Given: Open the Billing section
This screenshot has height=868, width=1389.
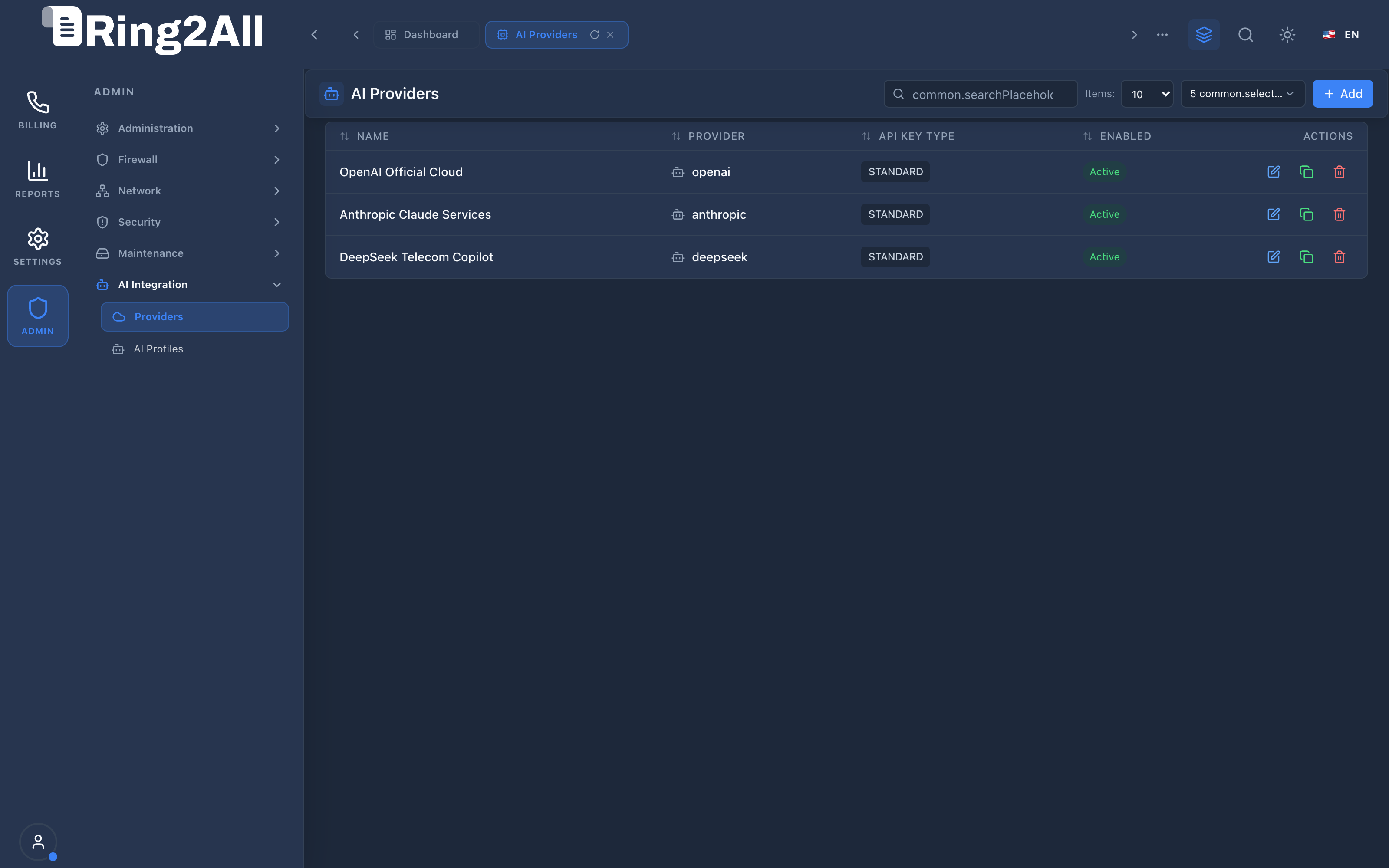Looking at the screenshot, I should [38, 110].
